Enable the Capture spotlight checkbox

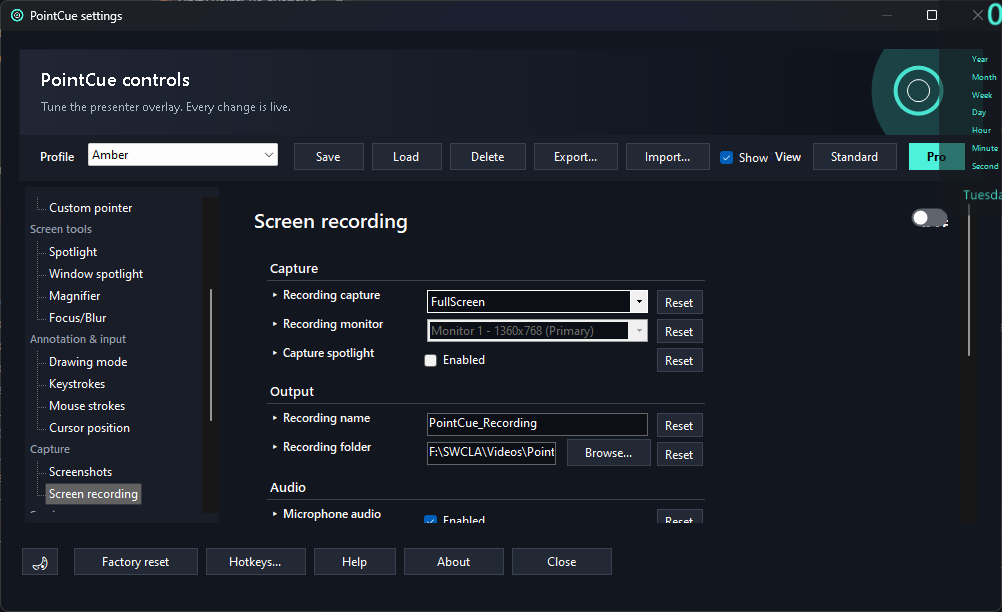431,360
